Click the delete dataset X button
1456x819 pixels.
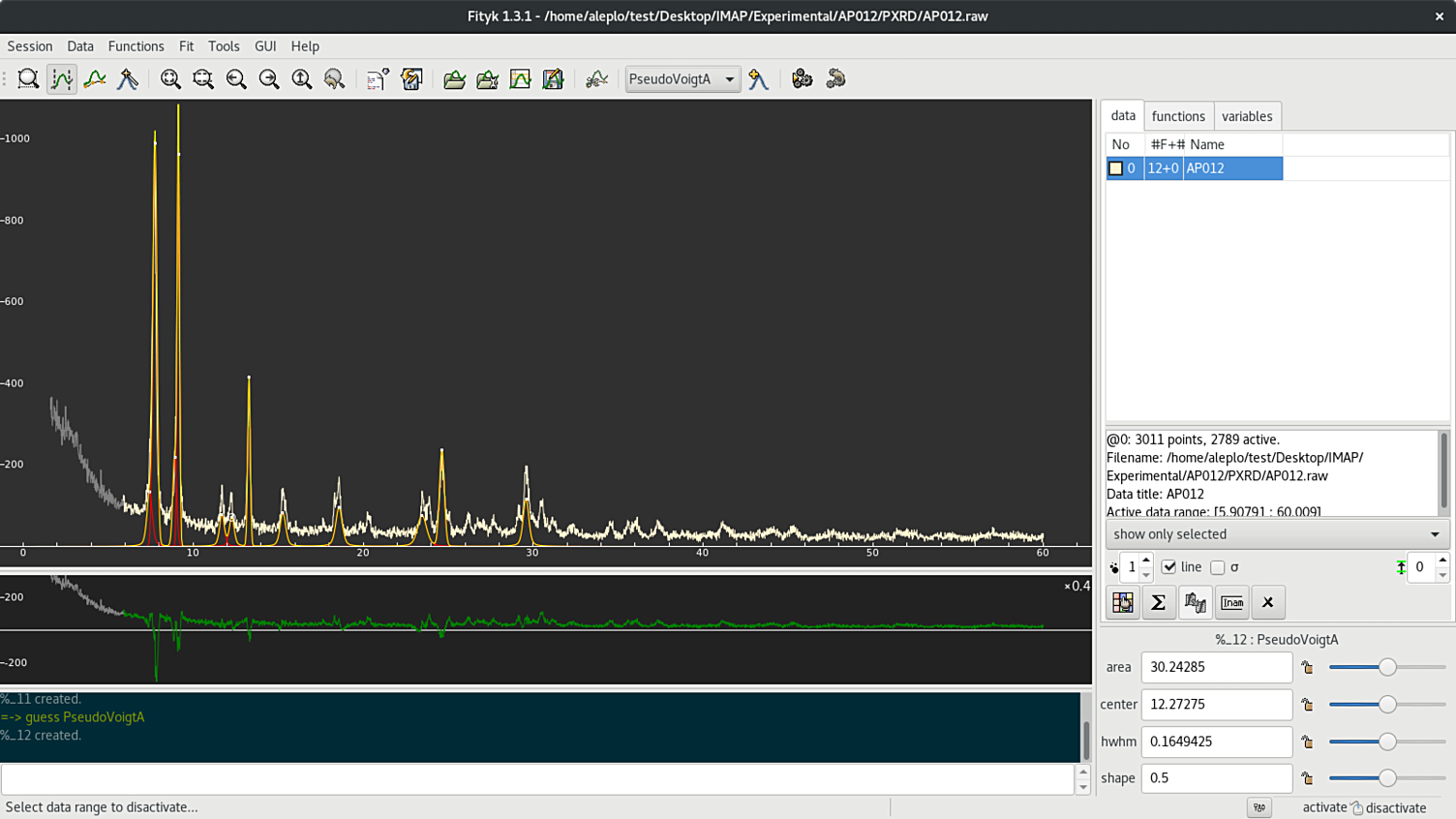click(x=1267, y=602)
